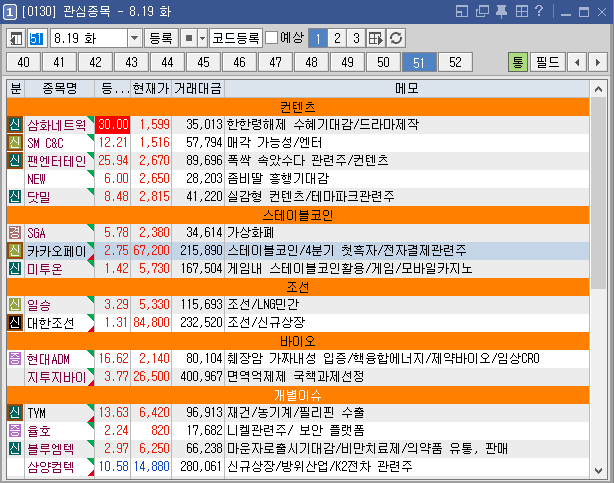The image size is (614, 483).
Task: Click the blue 51 group icon
Action: point(37,38)
